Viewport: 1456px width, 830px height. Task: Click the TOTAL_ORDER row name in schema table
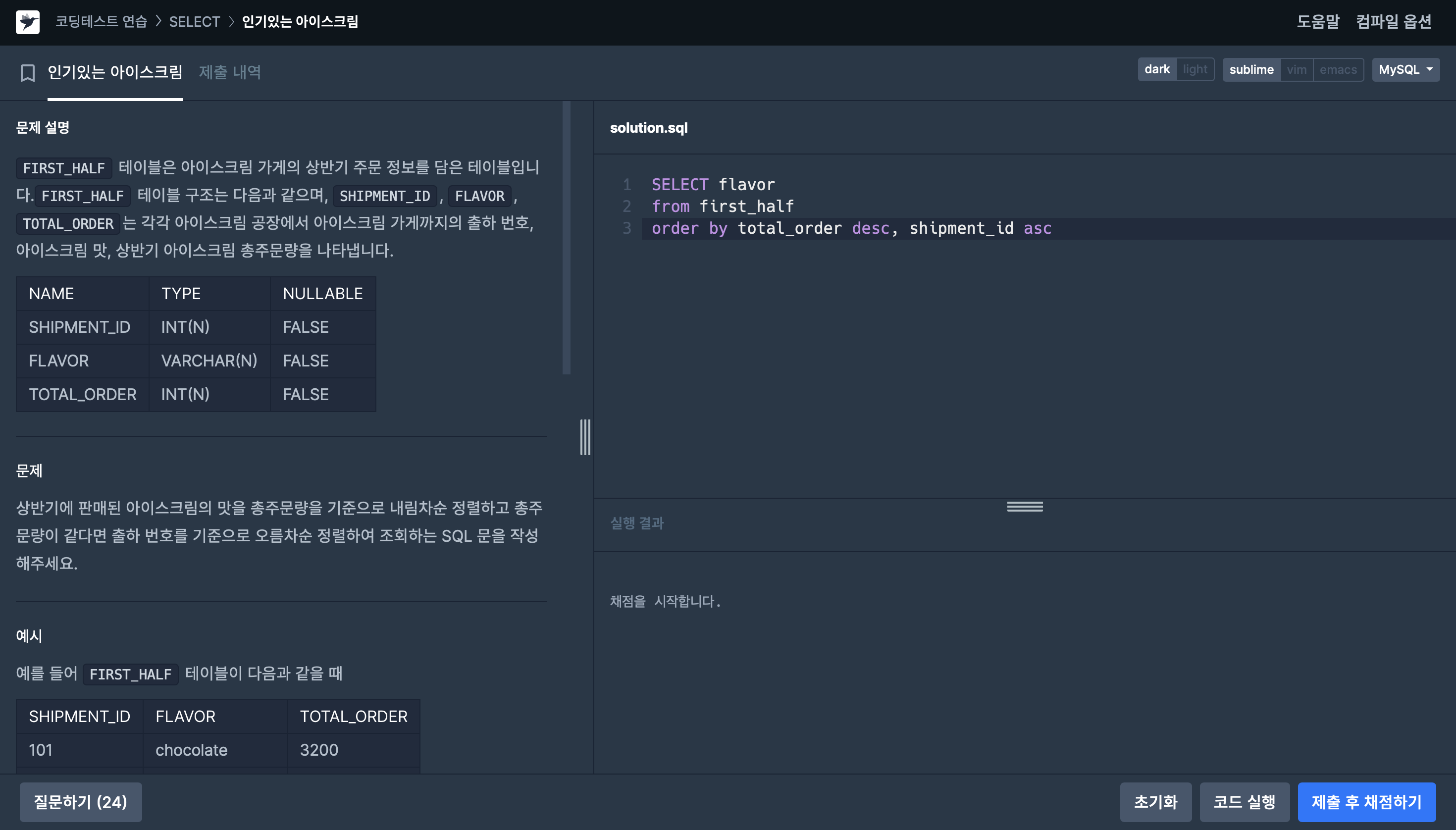(x=83, y=394)
